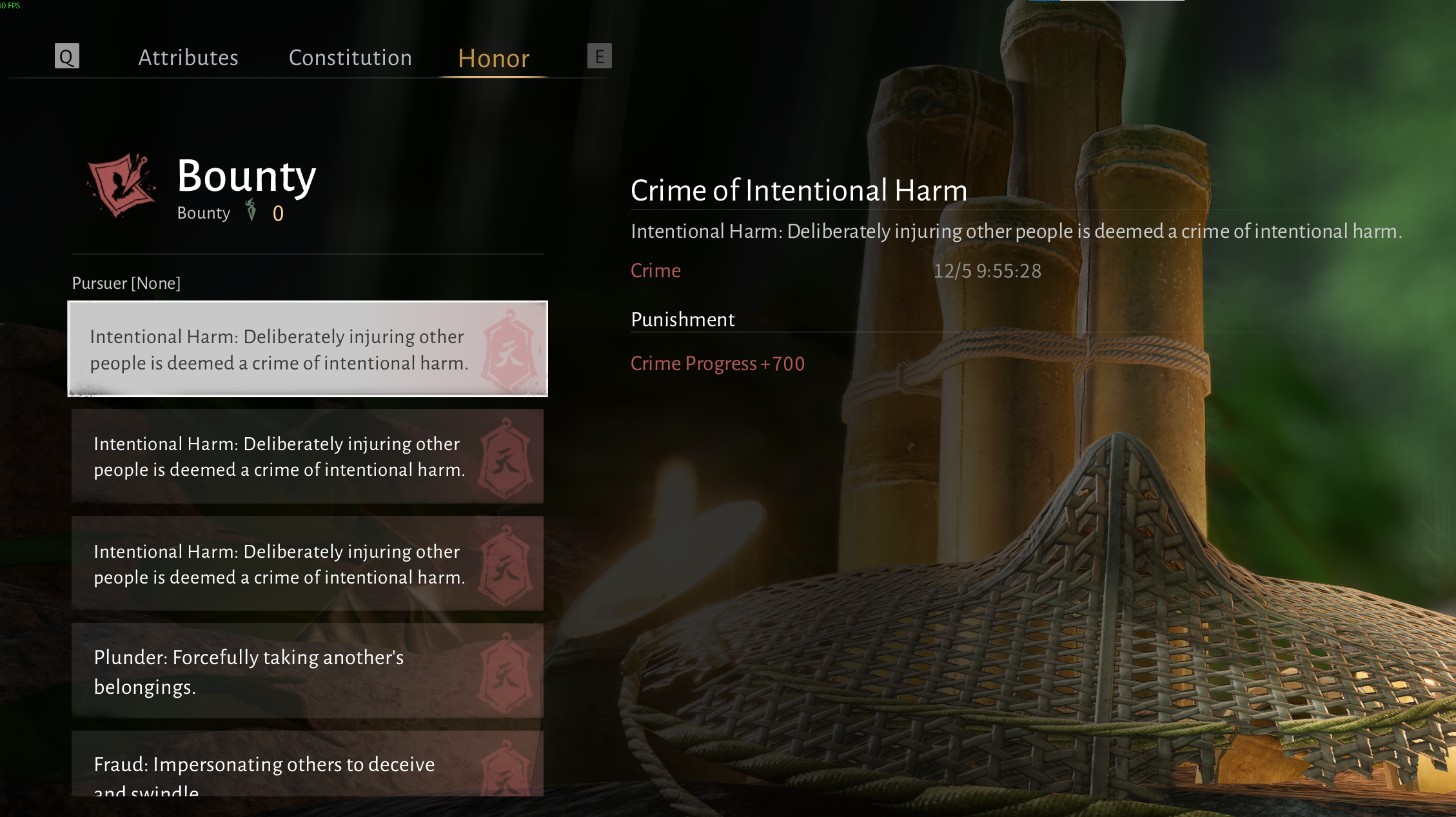Viewport: 1456px width, 817px height.
Task: Click seal badge on third Intentional Harm entry
Action: [x=506, y=566]
